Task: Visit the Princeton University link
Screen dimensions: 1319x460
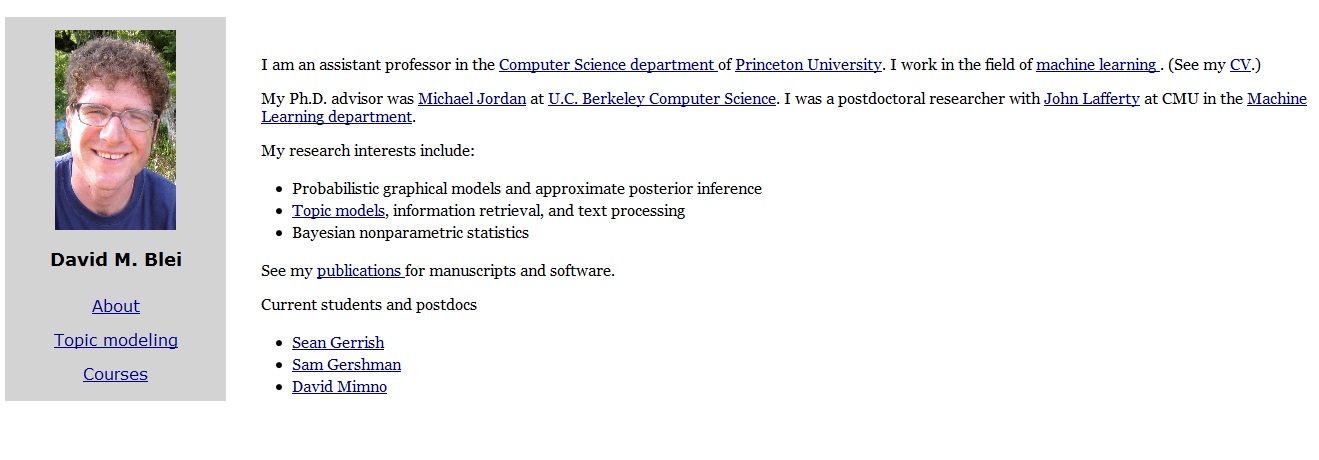Action: click(x=808, y=65)
